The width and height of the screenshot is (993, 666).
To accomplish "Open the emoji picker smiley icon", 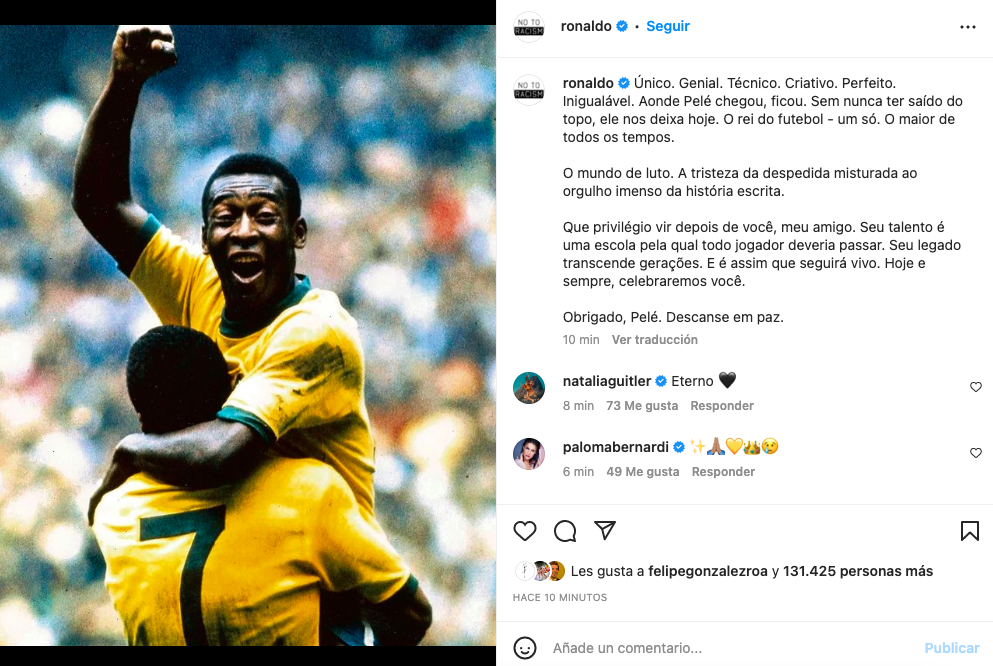I will tap(524, 648).
